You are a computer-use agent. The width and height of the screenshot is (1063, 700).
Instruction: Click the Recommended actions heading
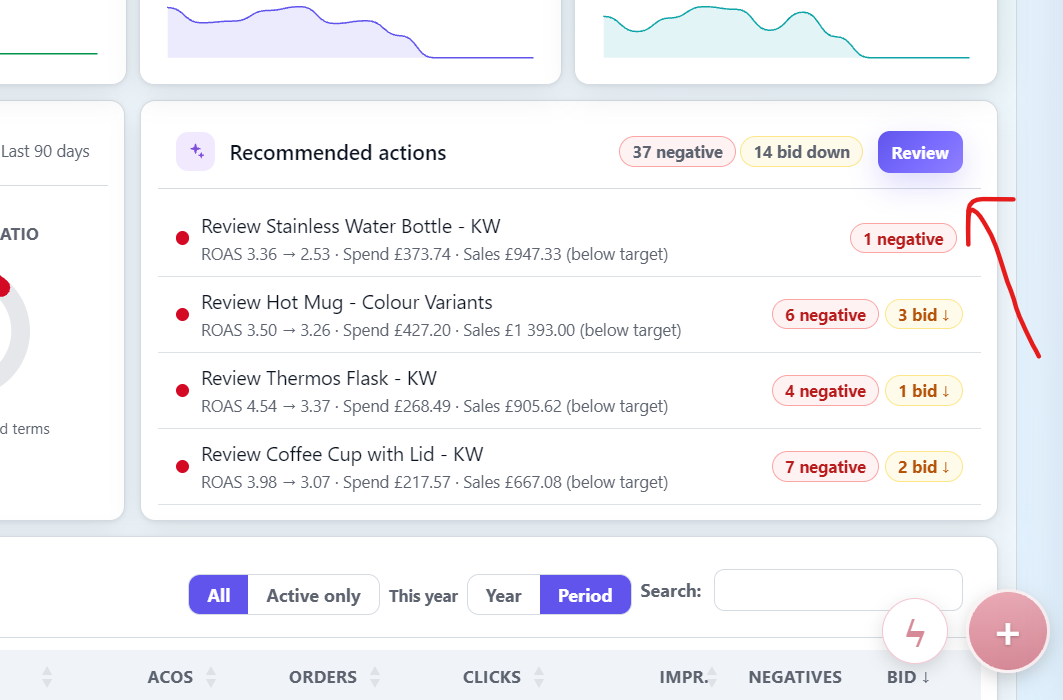(x=338, y=152)
